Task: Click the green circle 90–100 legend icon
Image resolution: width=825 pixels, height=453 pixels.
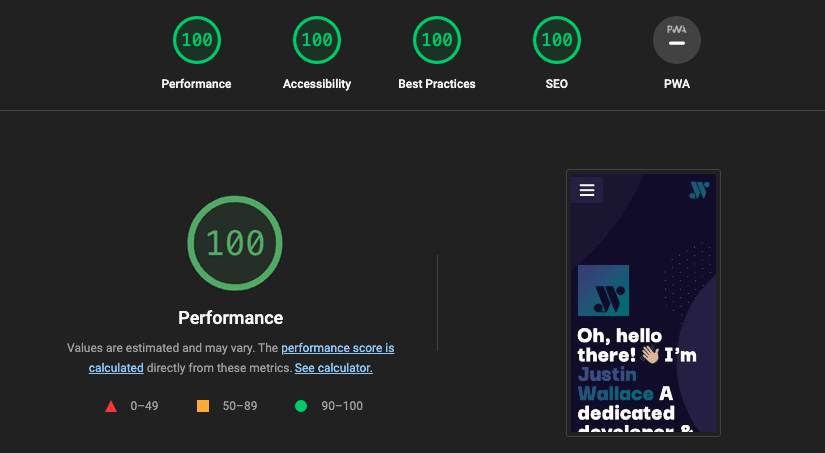Action: click(300, 406)
